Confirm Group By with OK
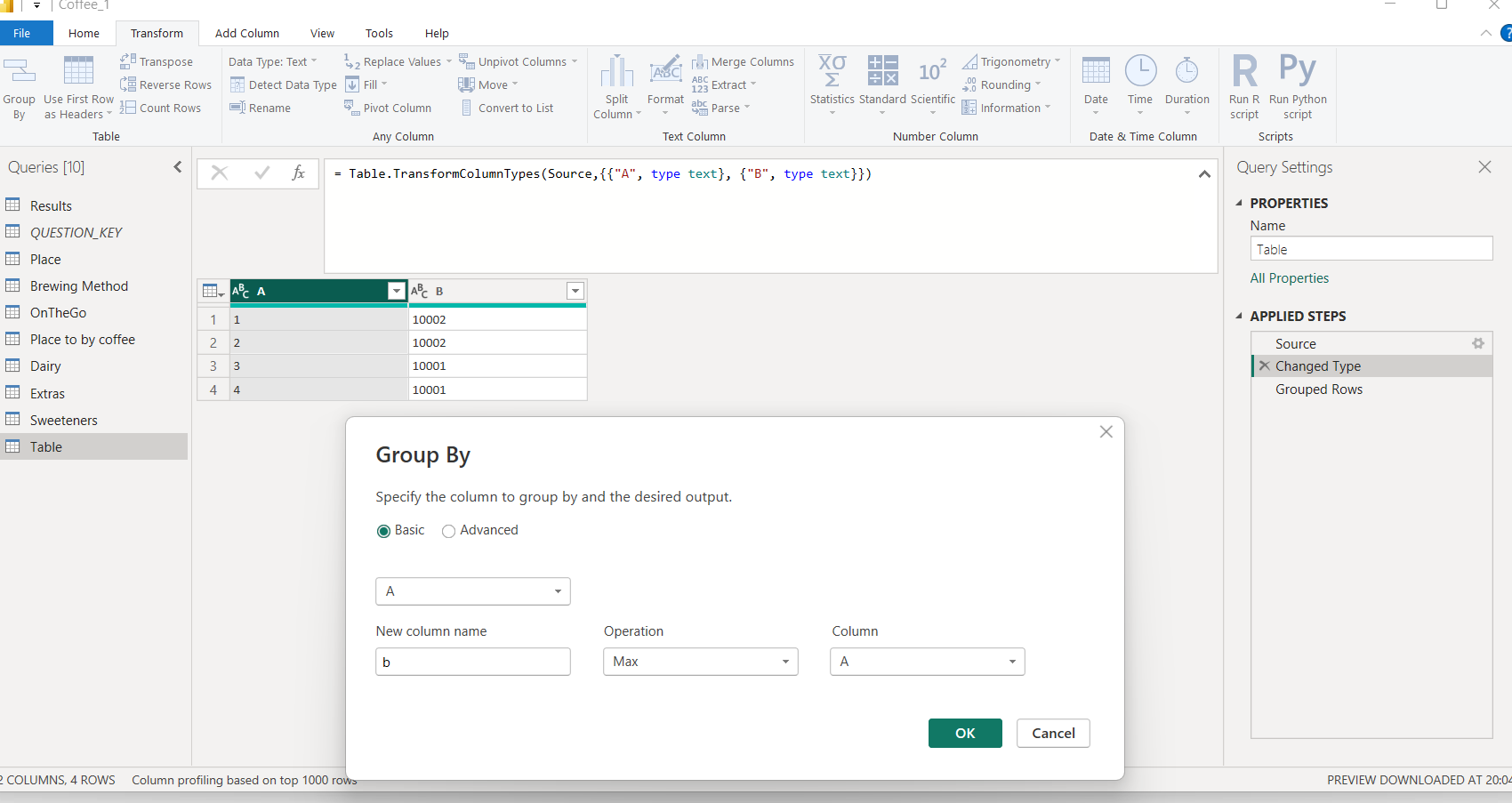This screenshot has height=803, width=1512. point(965,733)
